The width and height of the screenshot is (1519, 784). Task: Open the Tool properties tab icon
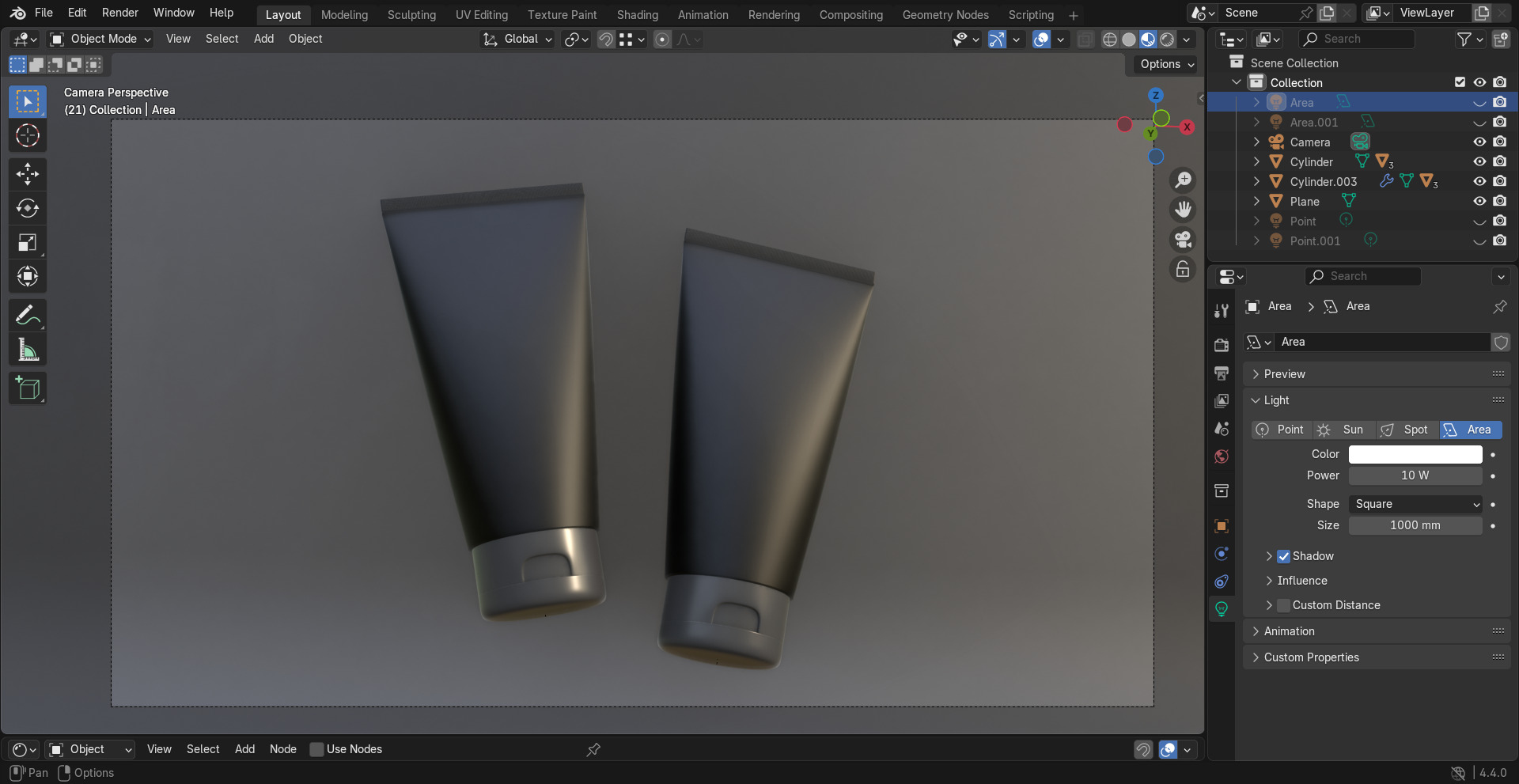tap(1222, 311)
